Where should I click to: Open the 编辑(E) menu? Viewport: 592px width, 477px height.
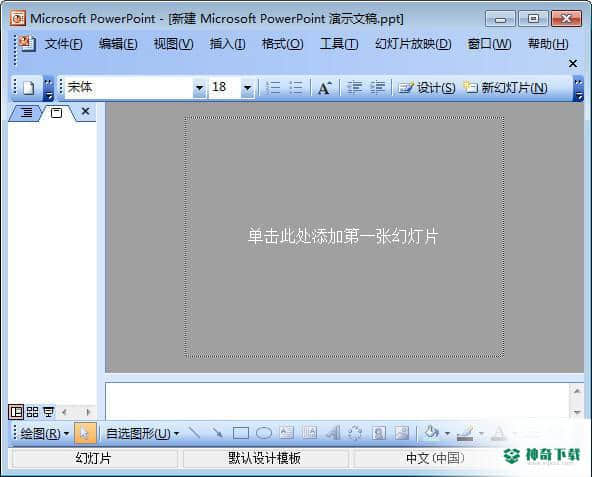(118, 44)
